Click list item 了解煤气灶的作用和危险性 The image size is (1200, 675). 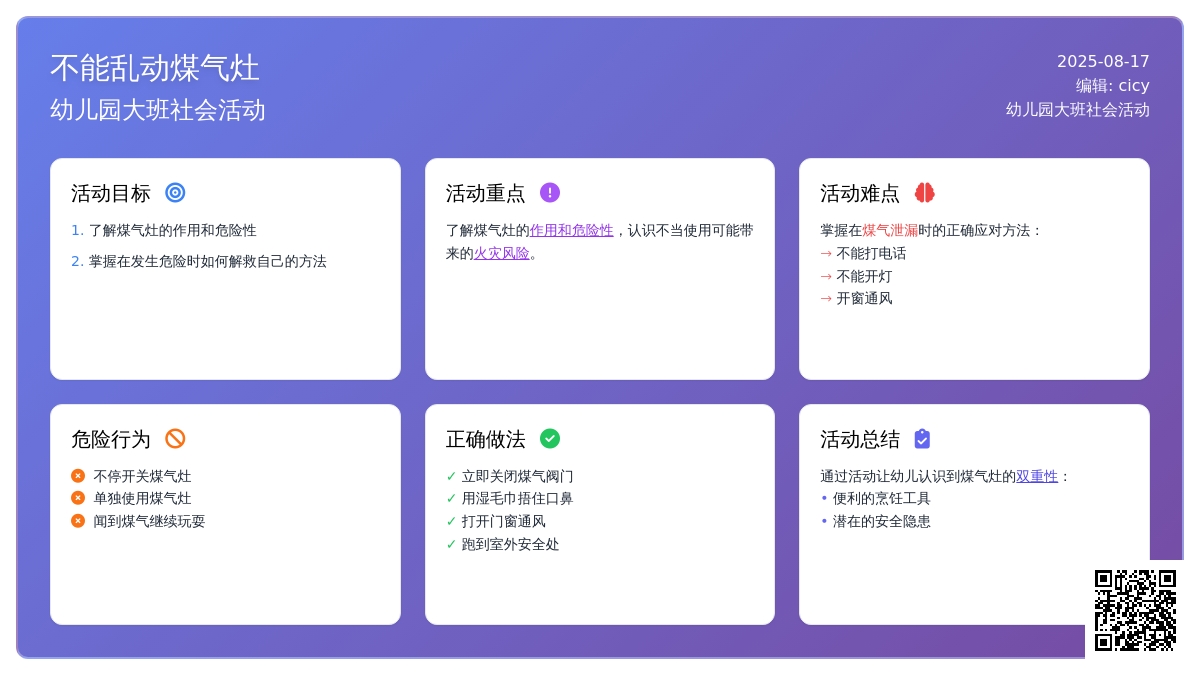coord(173,231)
